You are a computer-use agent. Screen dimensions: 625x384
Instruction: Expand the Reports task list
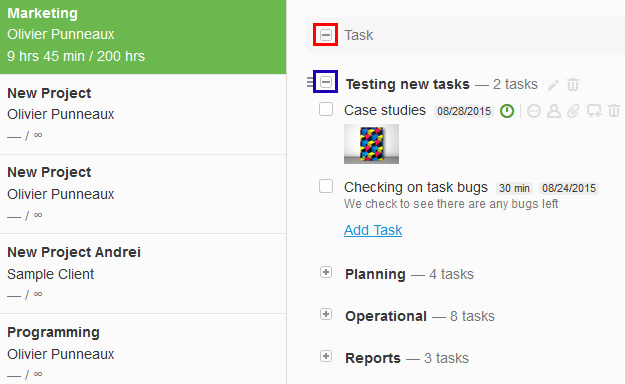(x=326, y=356)
